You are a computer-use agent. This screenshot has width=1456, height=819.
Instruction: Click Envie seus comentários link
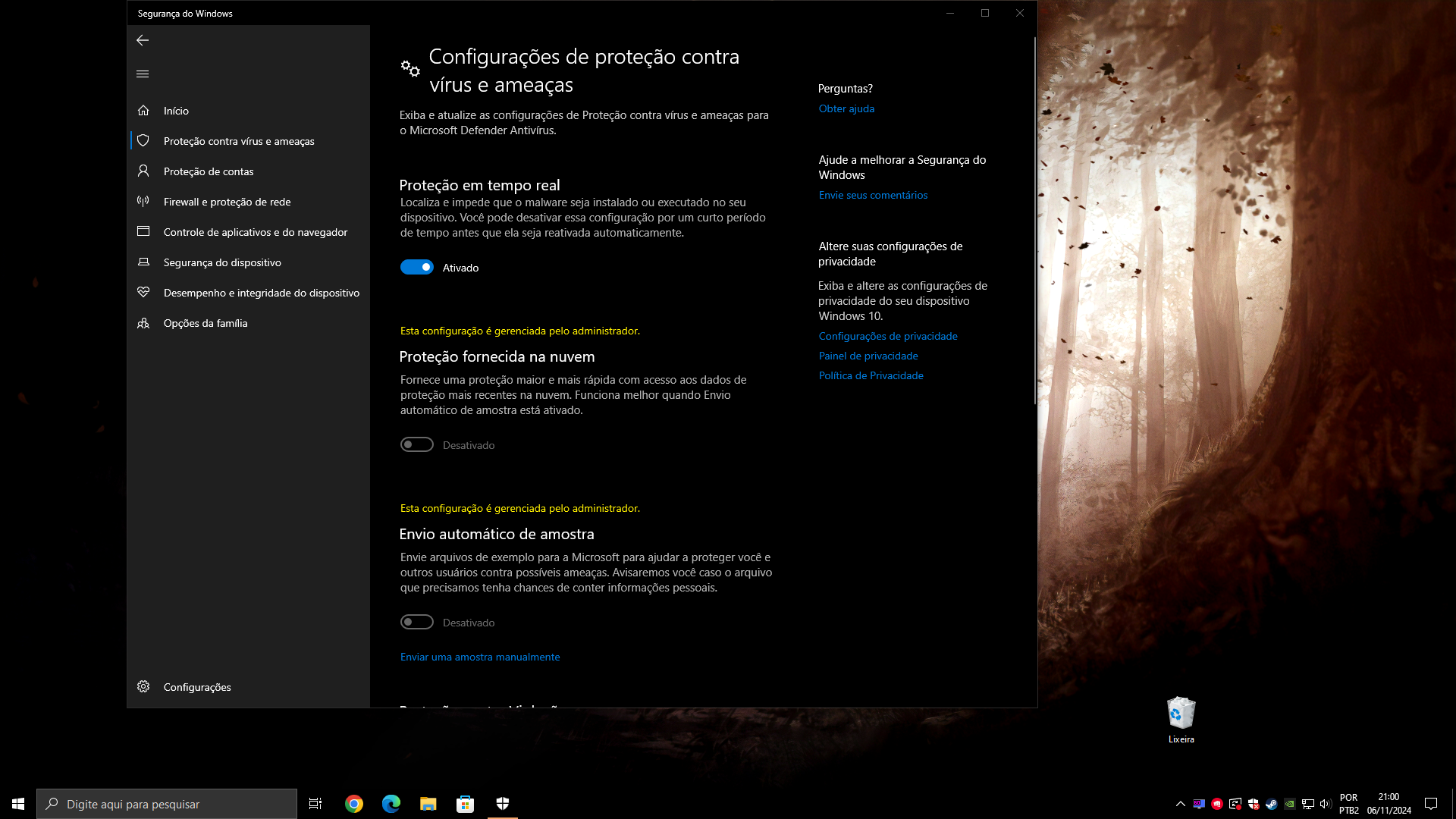[x=873, y=195]
